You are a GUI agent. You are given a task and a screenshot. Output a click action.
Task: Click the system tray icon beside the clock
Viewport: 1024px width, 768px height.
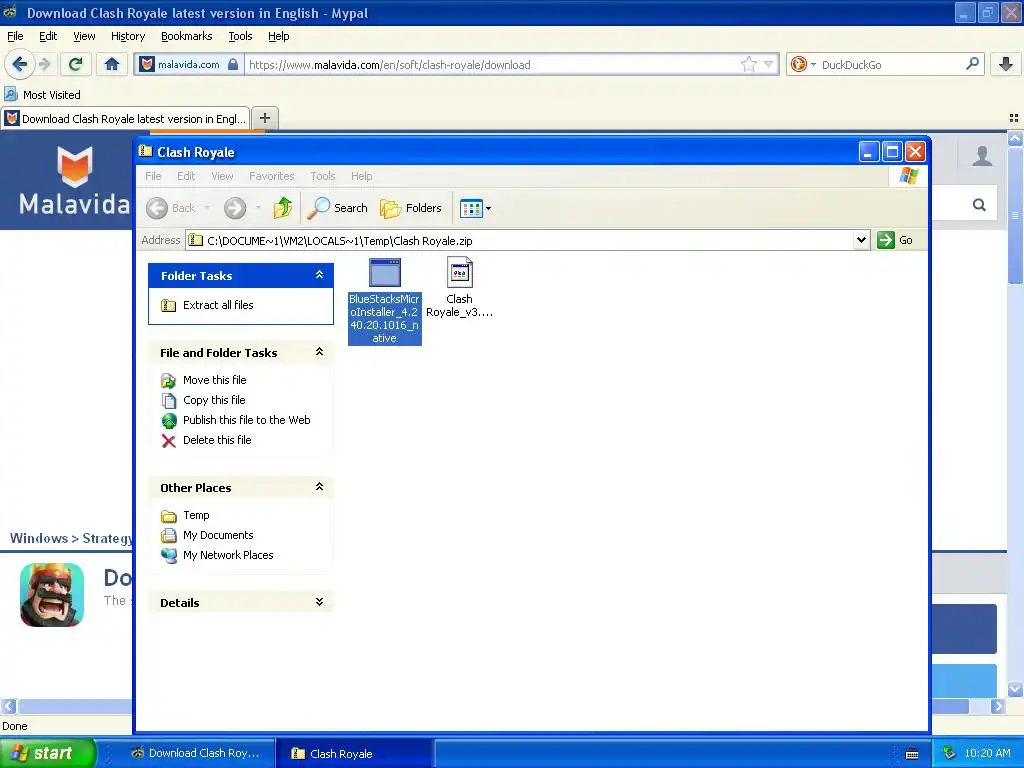coord(950,753)
